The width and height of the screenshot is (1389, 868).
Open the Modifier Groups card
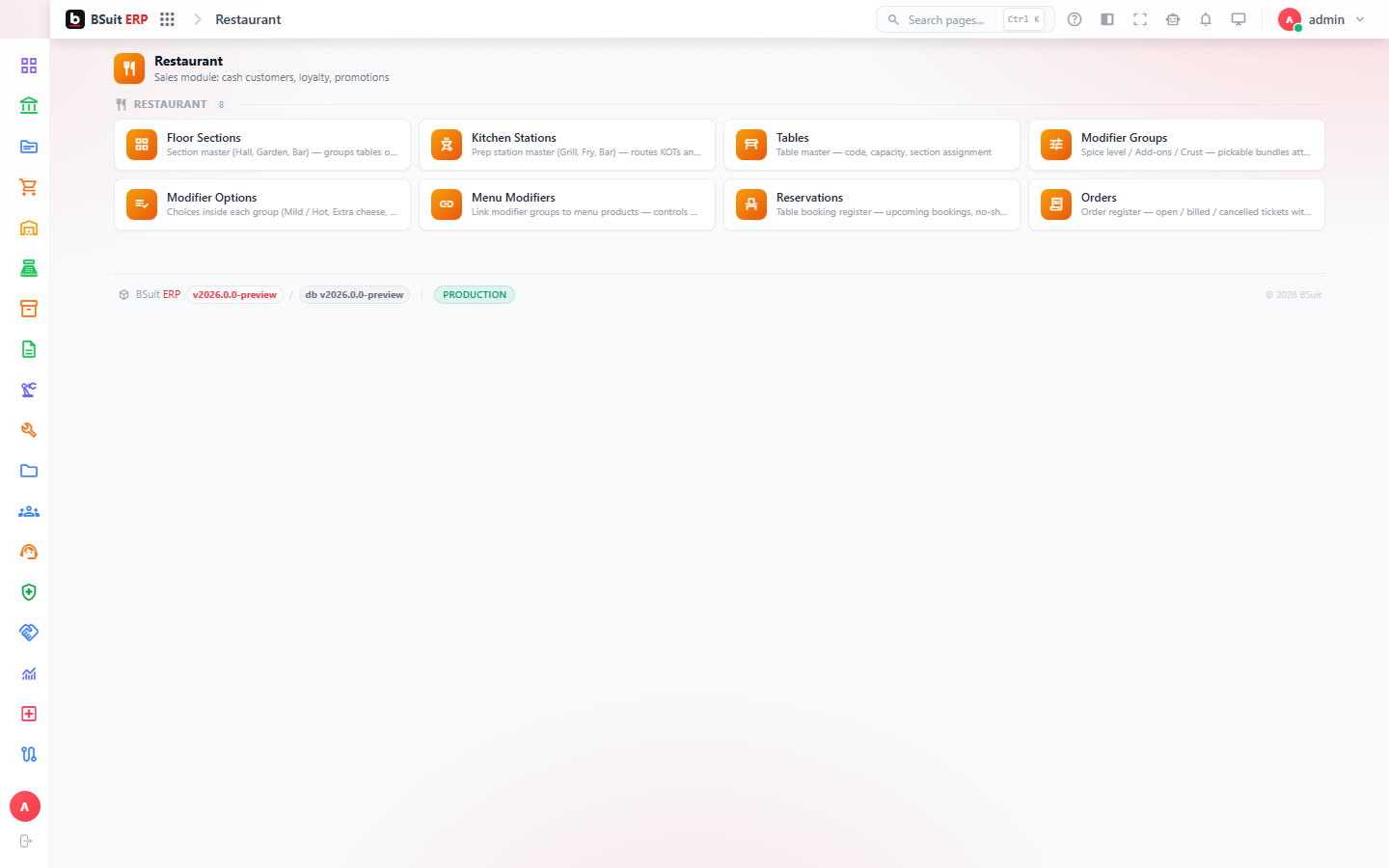[x=1177, y=145]
